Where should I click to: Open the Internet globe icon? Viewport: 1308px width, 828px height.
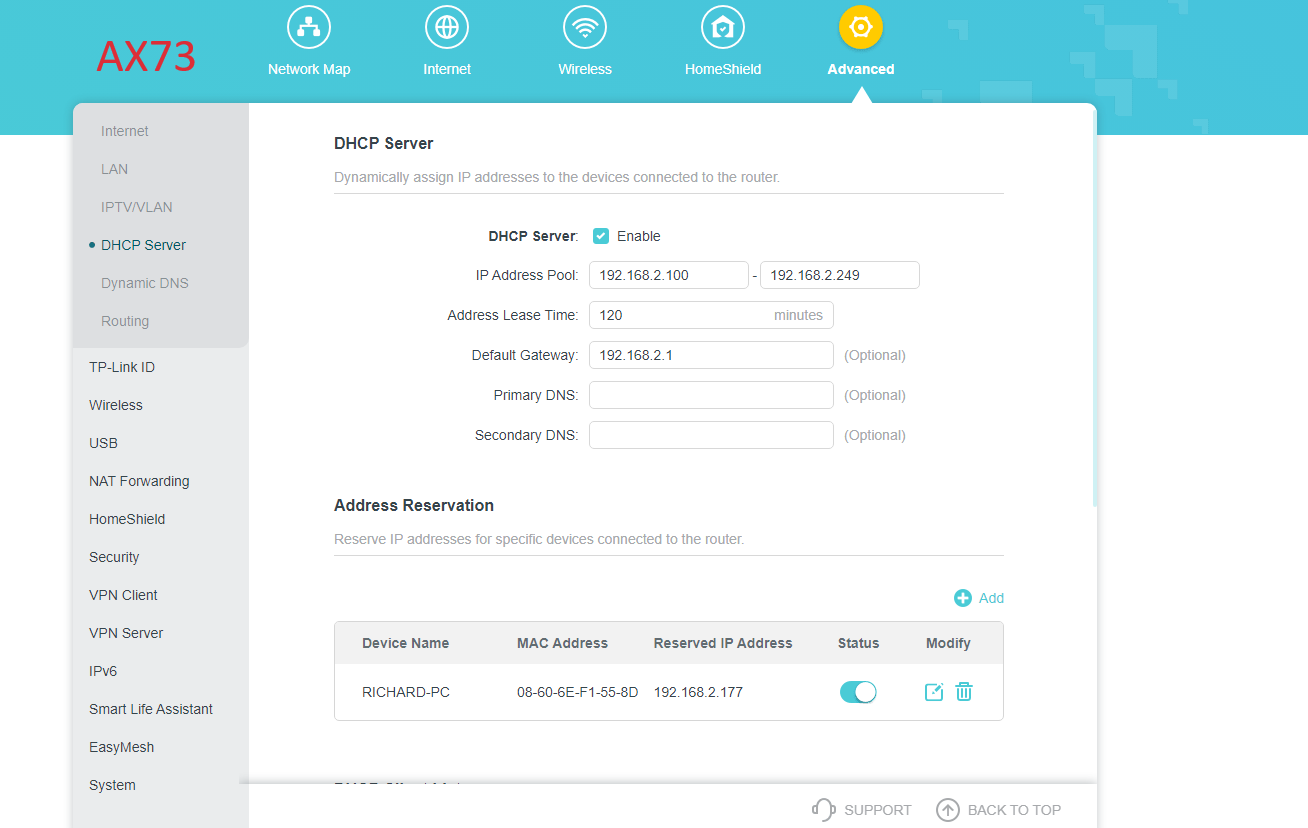point(447,27)
